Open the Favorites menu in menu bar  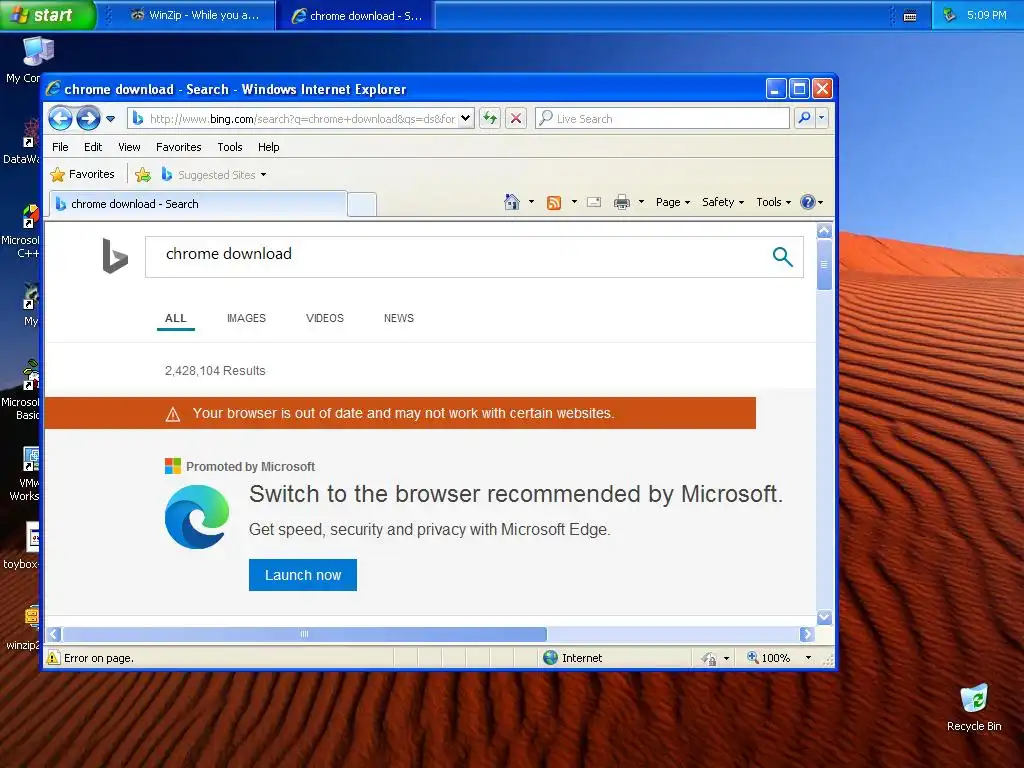178,147
